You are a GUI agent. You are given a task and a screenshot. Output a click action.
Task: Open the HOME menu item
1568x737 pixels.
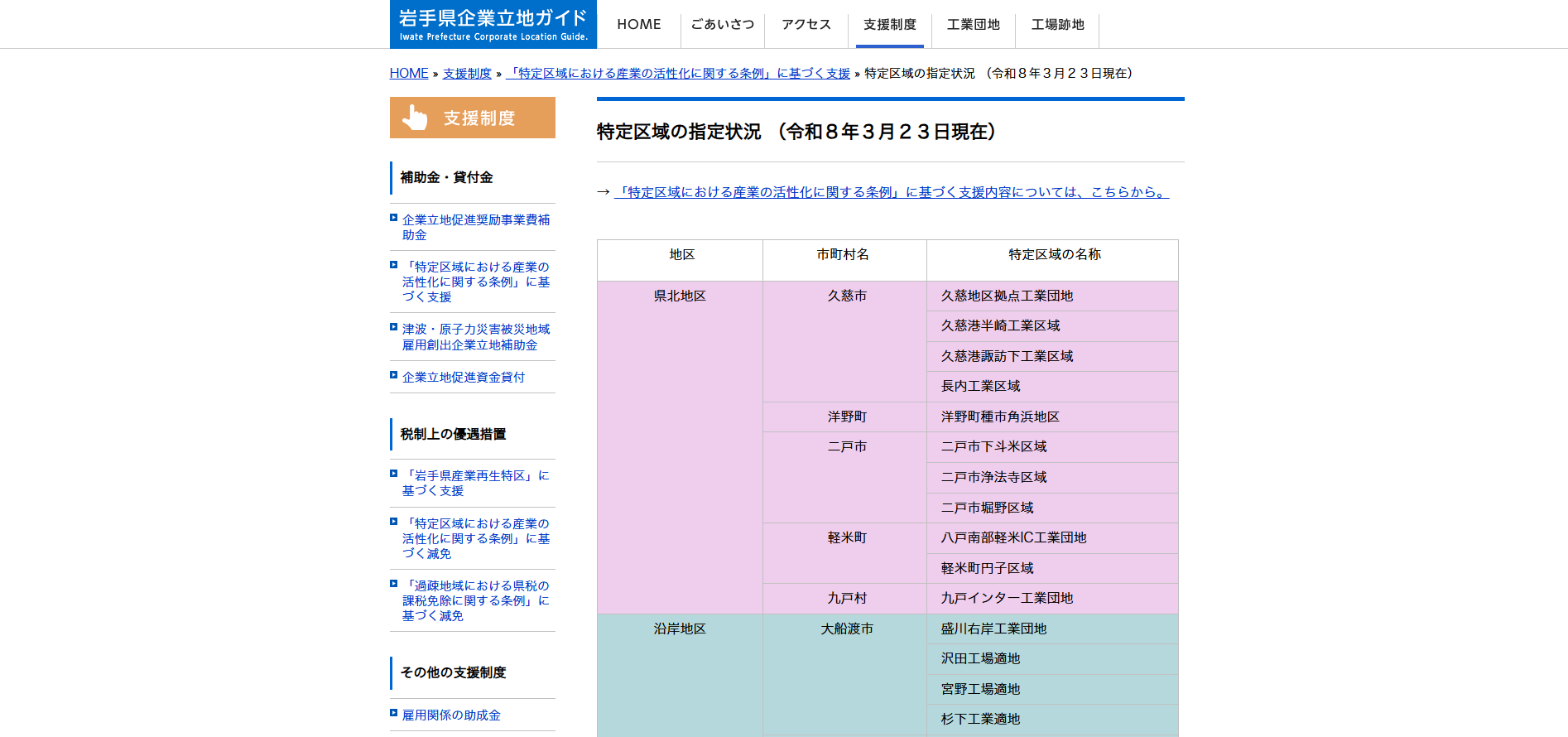[x=639, y=25]
